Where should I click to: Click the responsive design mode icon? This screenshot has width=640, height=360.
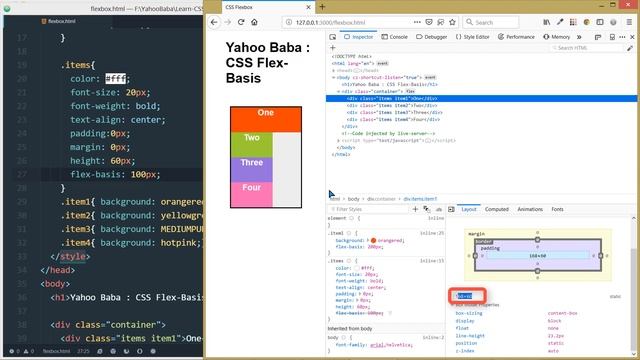pyautogui.click(x=612, y=37)
